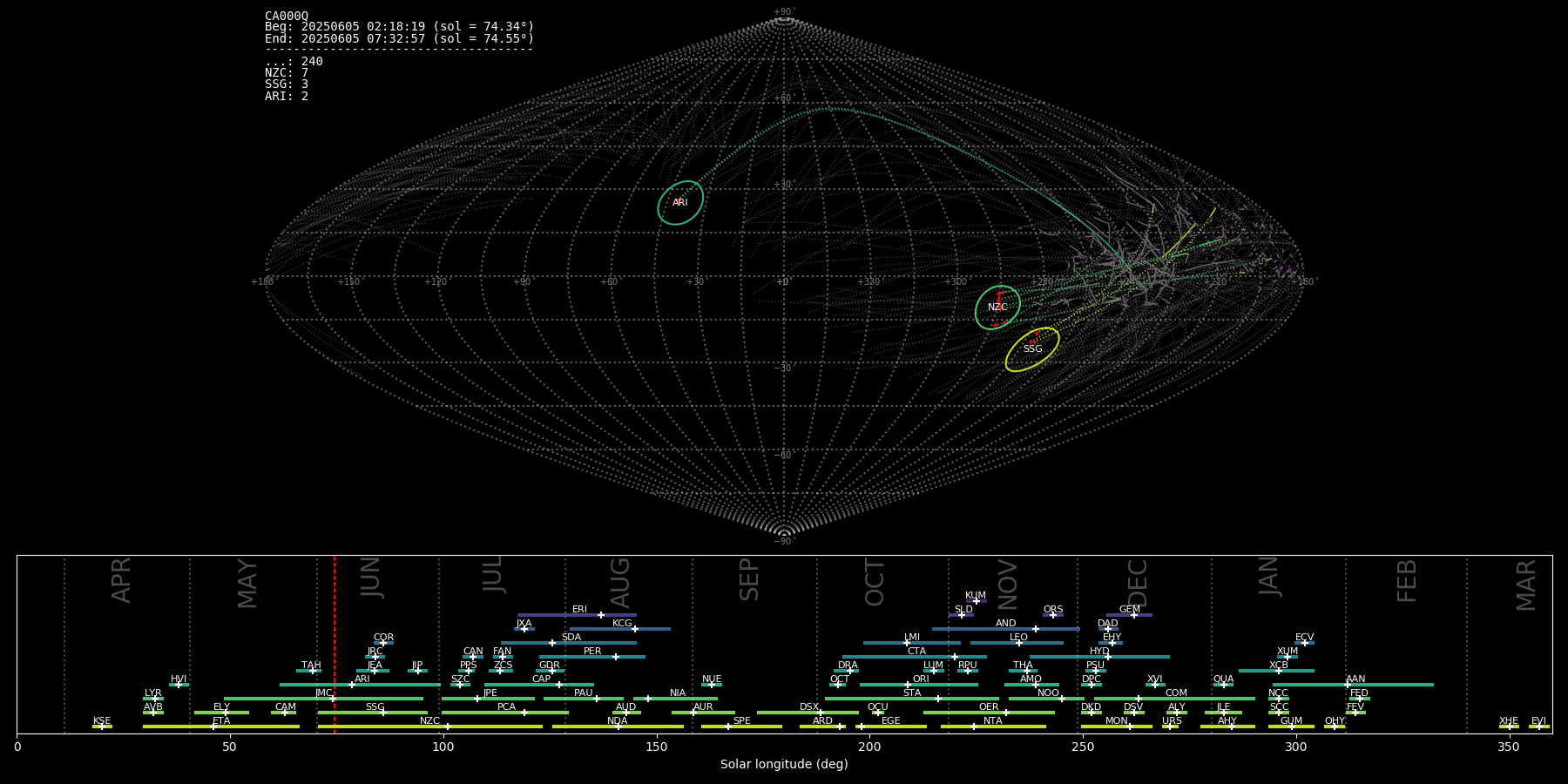Click the MAR month label in timeline
The height and width of the screenshot is (784, 1568).
[1526, 585]
